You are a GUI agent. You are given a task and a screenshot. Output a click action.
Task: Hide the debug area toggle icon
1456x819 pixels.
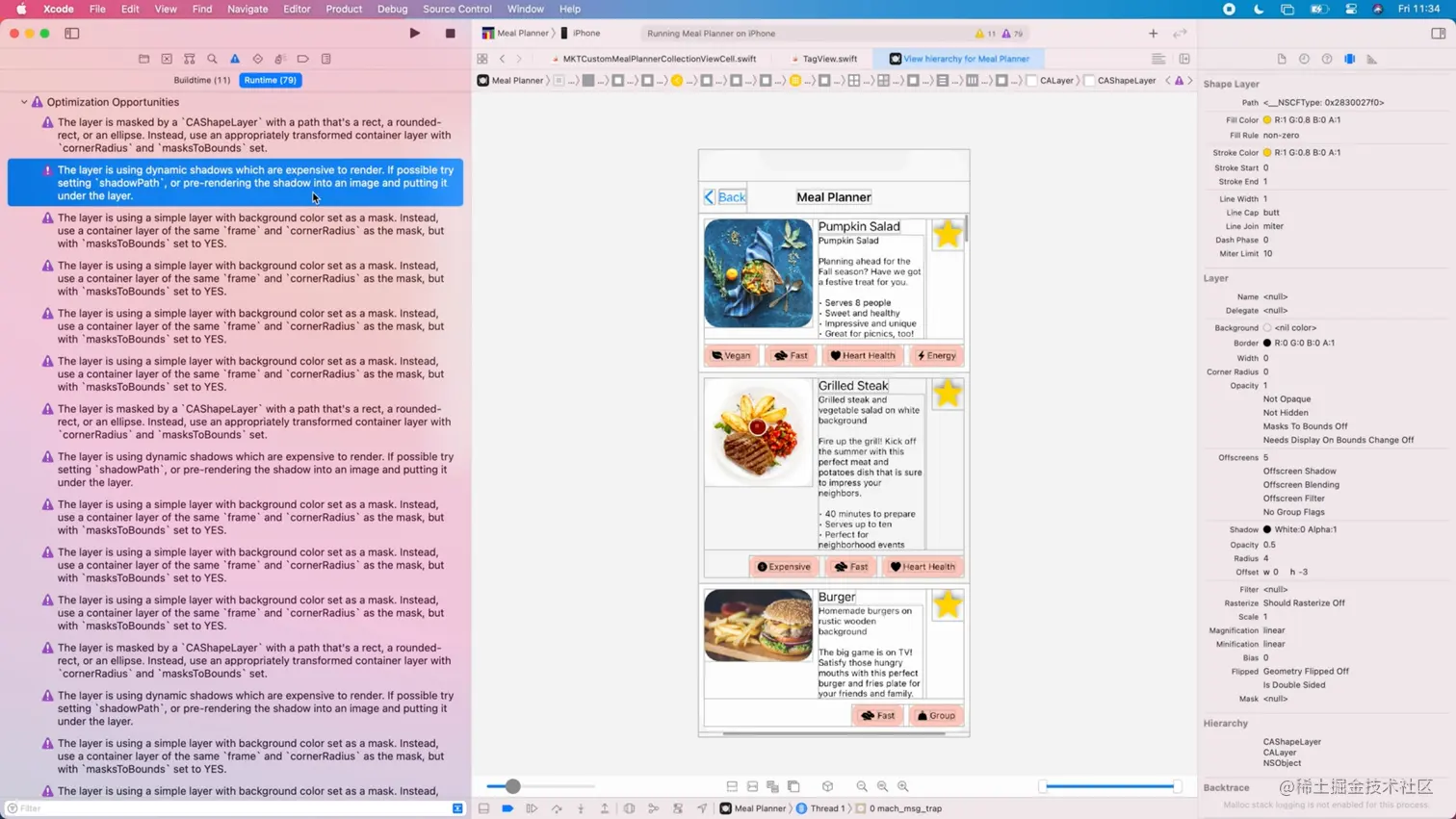483,808
